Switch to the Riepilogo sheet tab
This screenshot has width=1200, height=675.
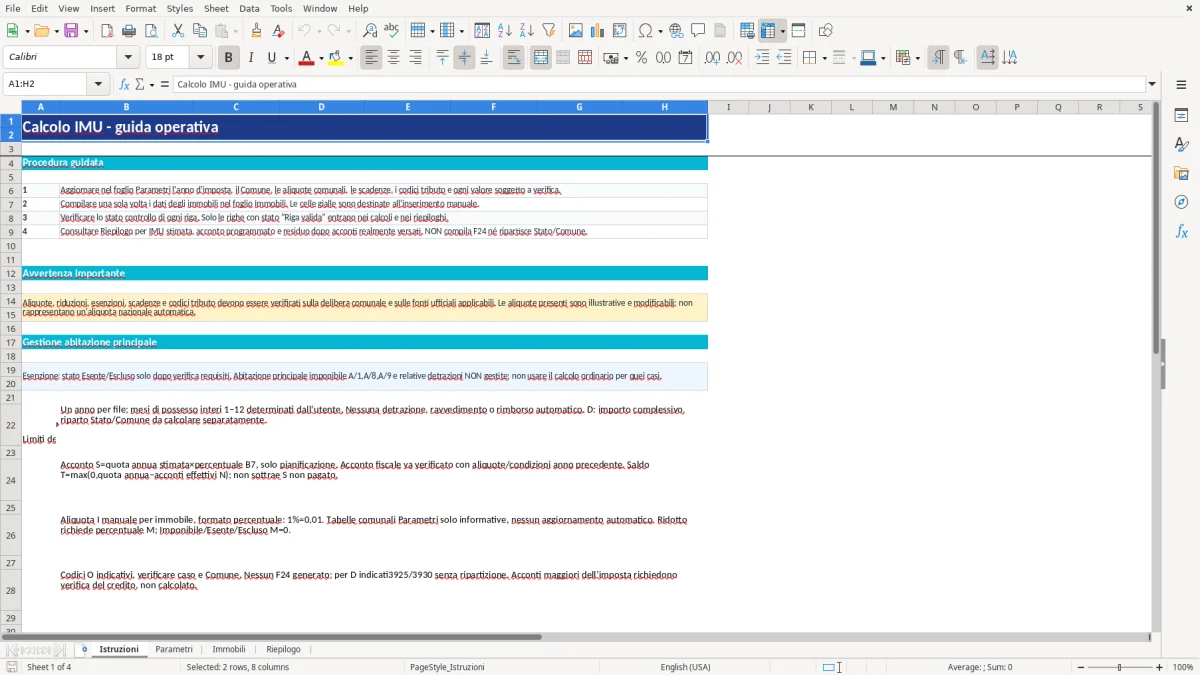tap(283, 649)
